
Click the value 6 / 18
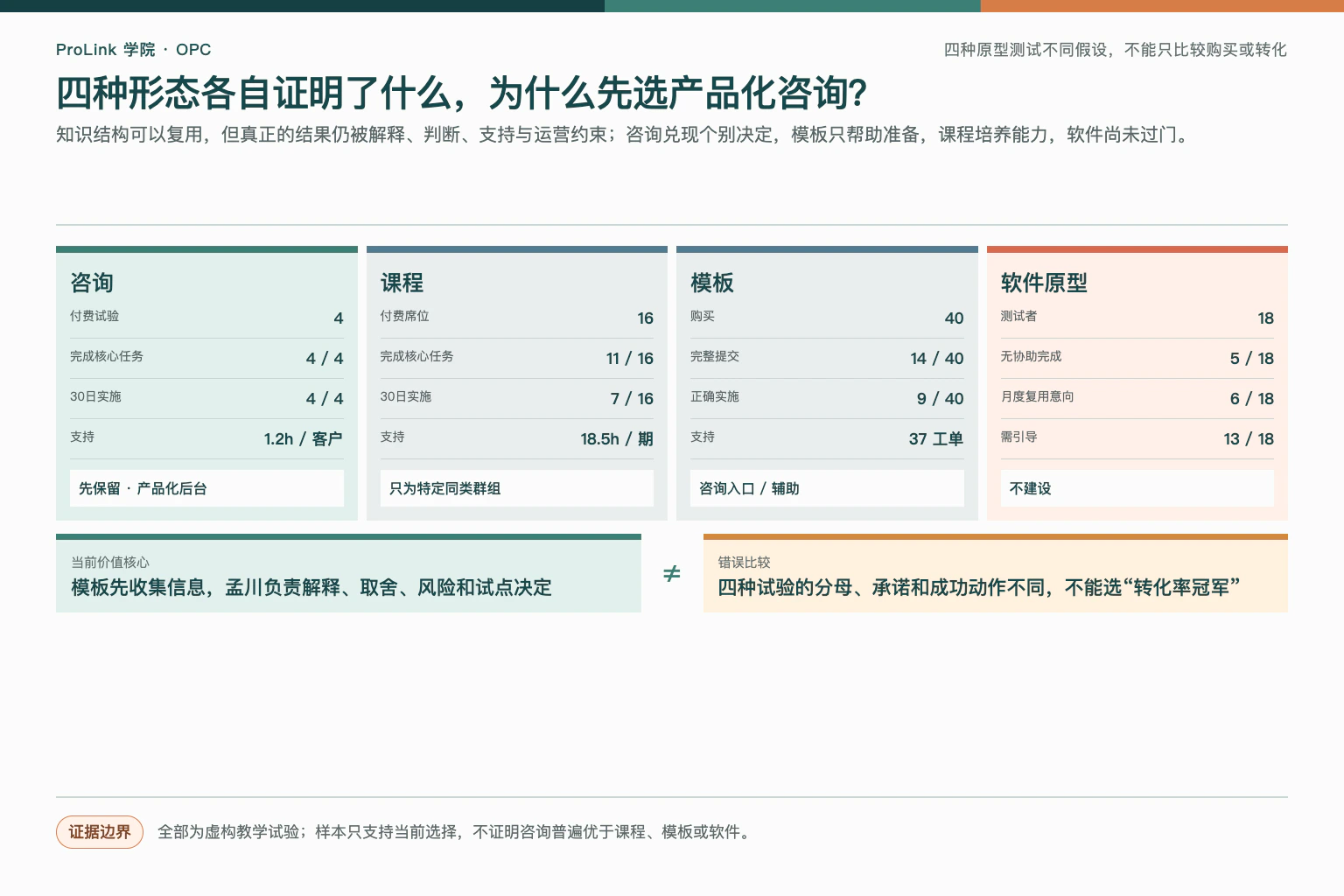pos(1252,399)
